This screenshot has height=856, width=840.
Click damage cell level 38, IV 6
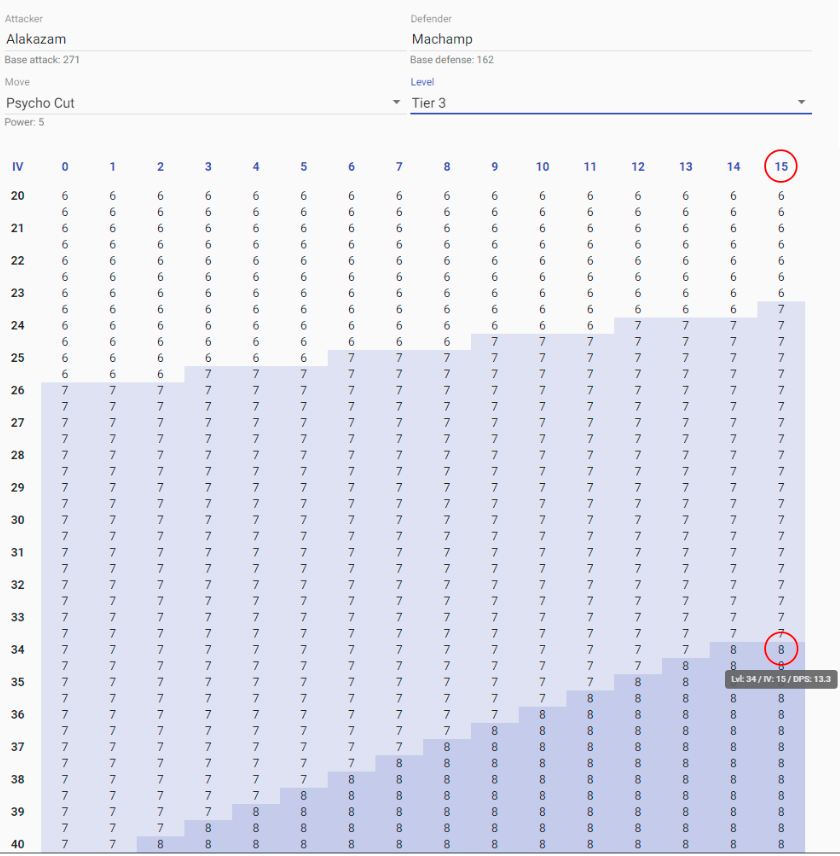pos(352,780)
